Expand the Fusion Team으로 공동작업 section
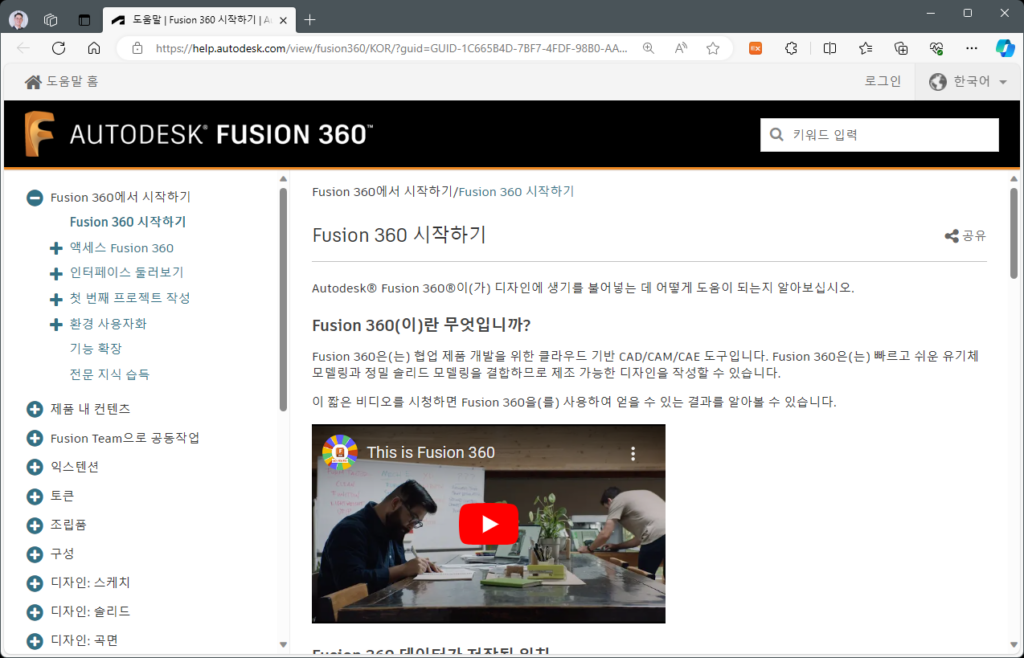This screenshot has height=658, width=1024. tap(35, 438)
